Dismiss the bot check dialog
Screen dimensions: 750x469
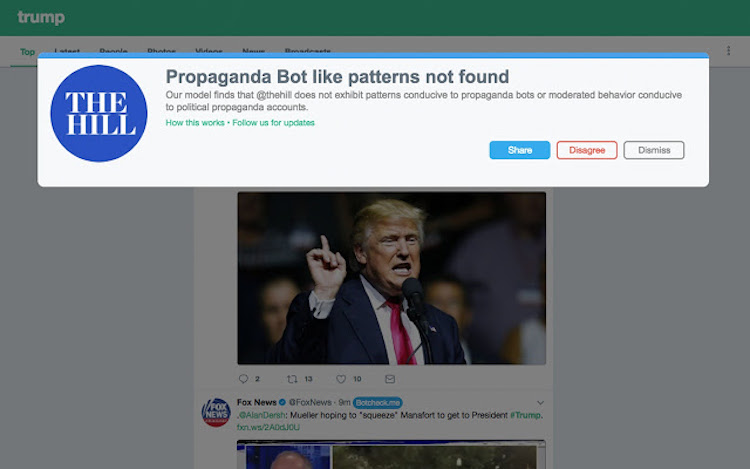[654, 150]
